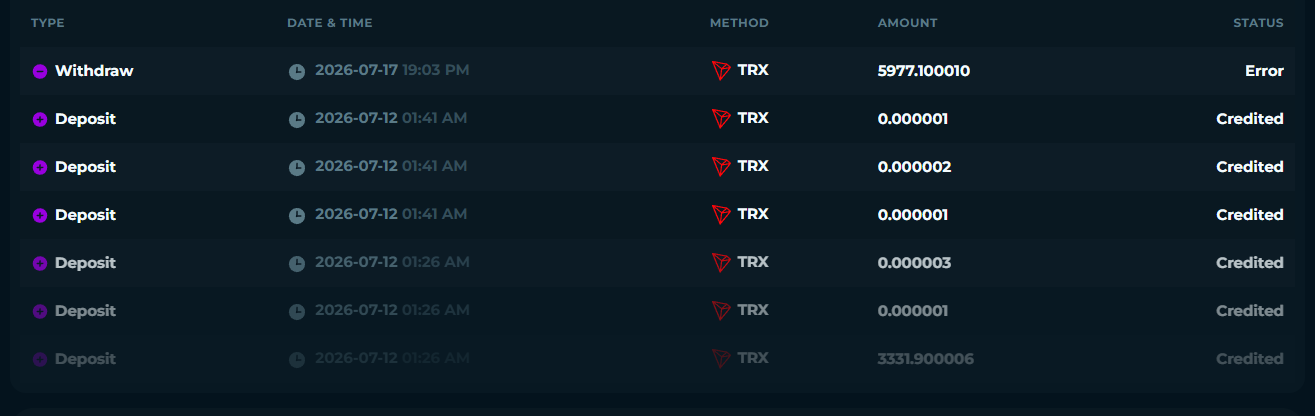Click the TYPE column header

tap(47, 23)
